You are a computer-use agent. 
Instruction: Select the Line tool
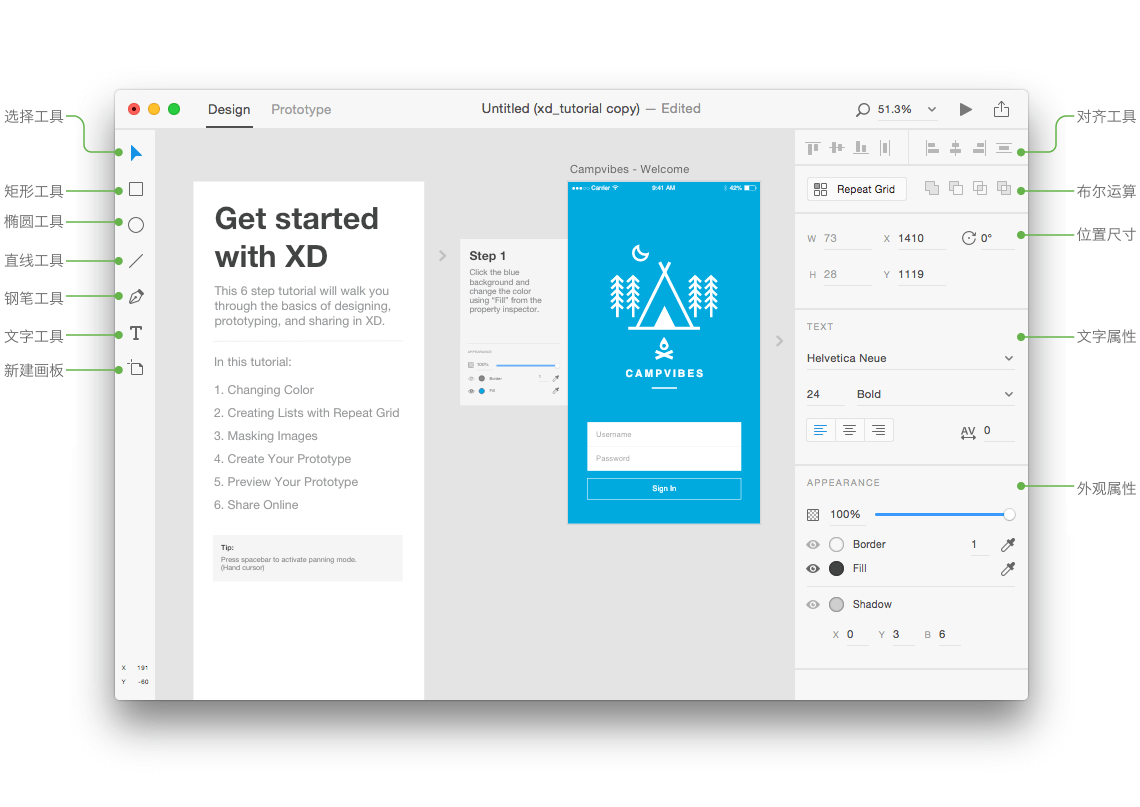(x=135, y=260)
